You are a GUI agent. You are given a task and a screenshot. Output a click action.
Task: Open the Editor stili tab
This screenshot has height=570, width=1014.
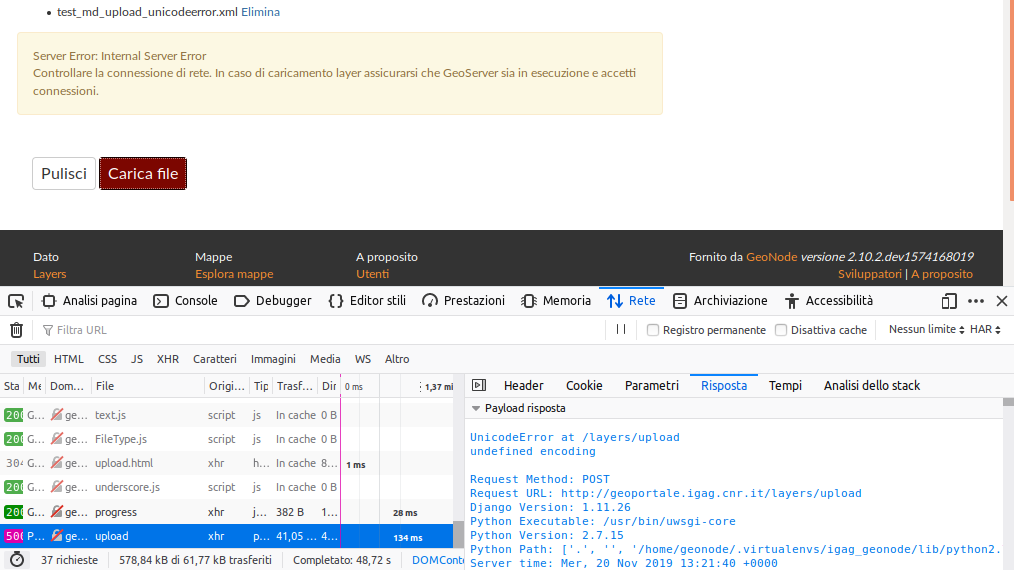[x=367, y=301]
